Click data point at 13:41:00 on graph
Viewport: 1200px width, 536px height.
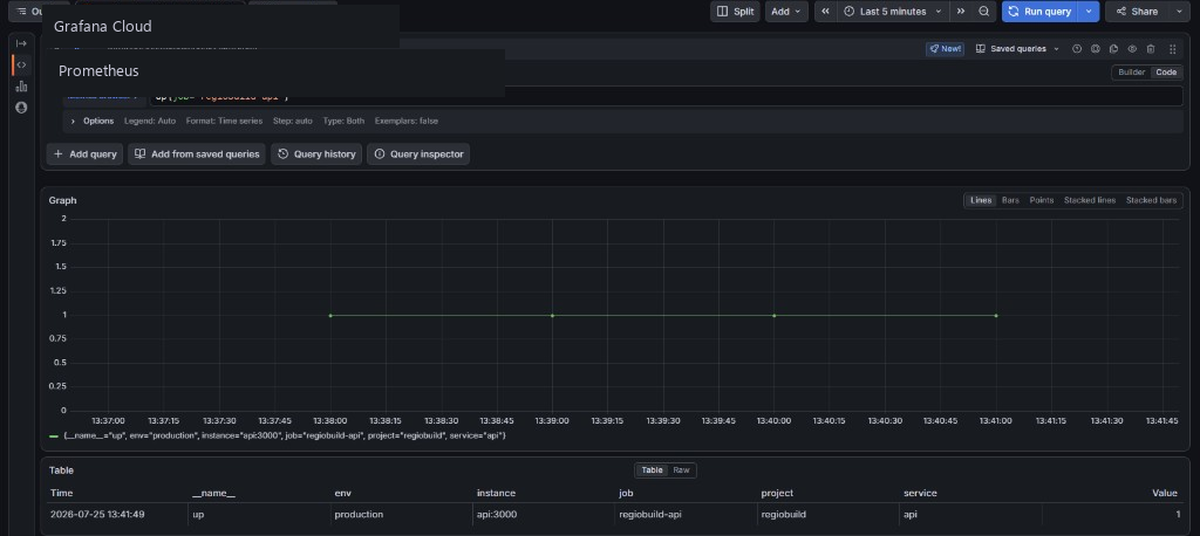click(x=996, y=315)
